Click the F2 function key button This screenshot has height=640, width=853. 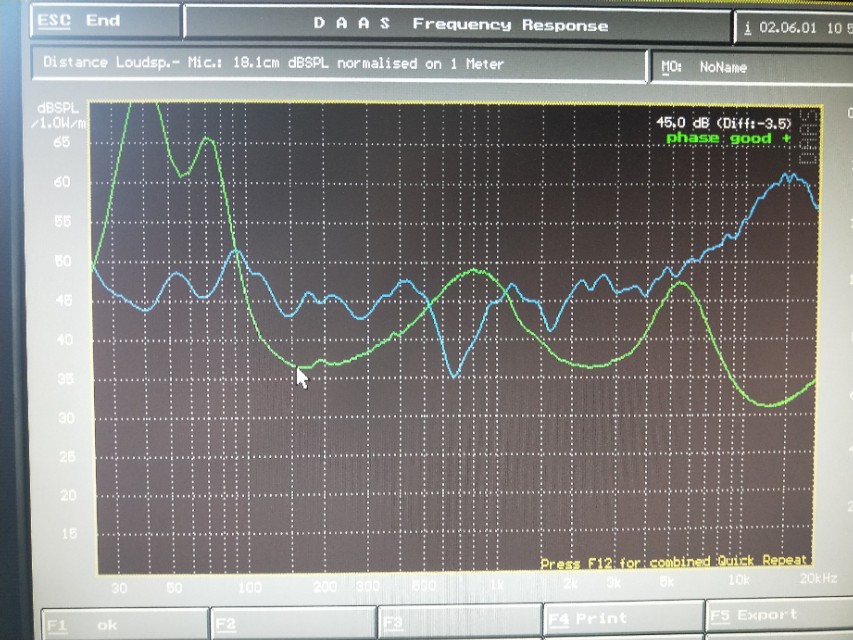[293, 623]
